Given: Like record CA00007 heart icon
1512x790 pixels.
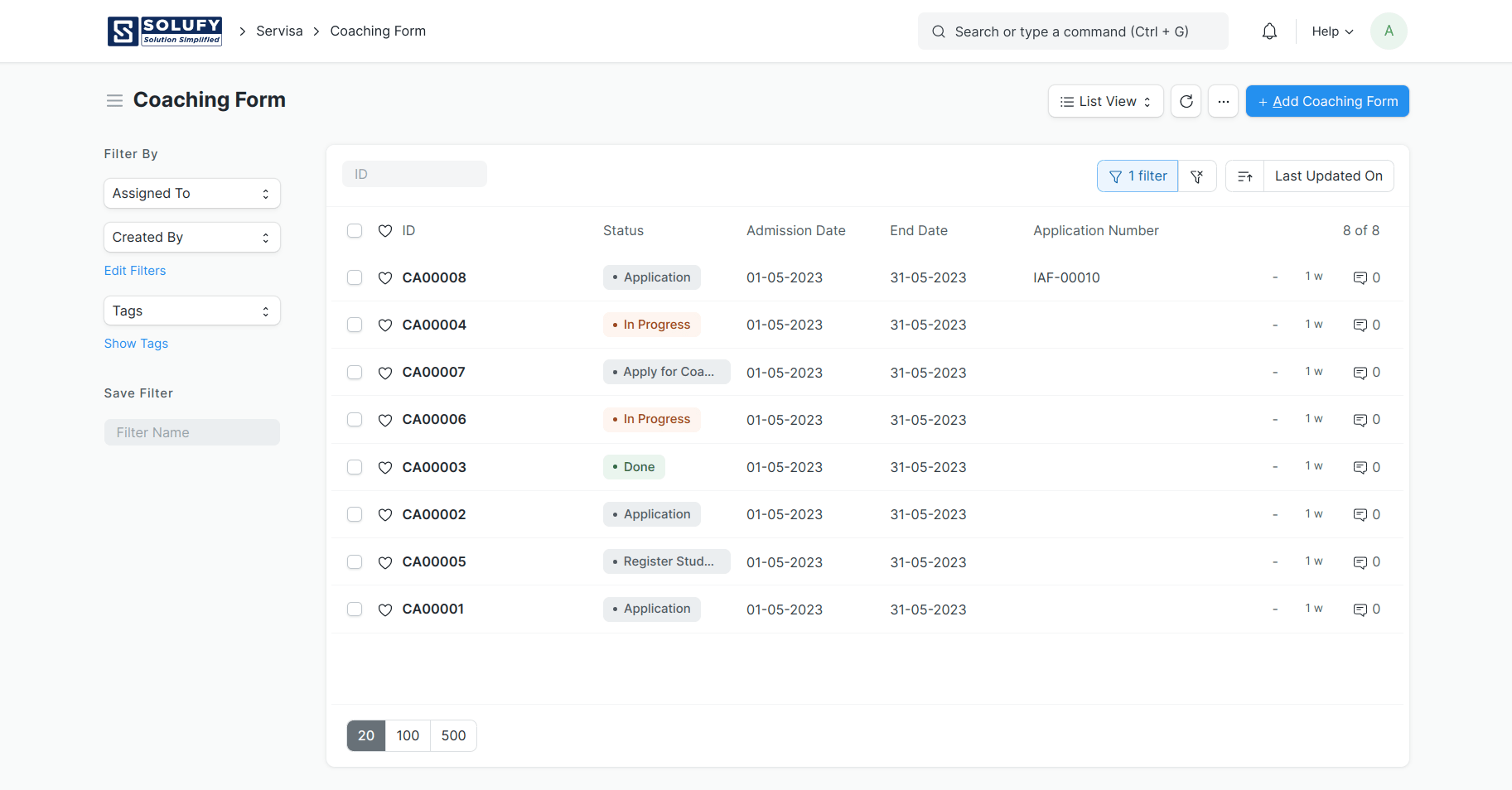Looking at the screenshot, I should tap(385, 373).
